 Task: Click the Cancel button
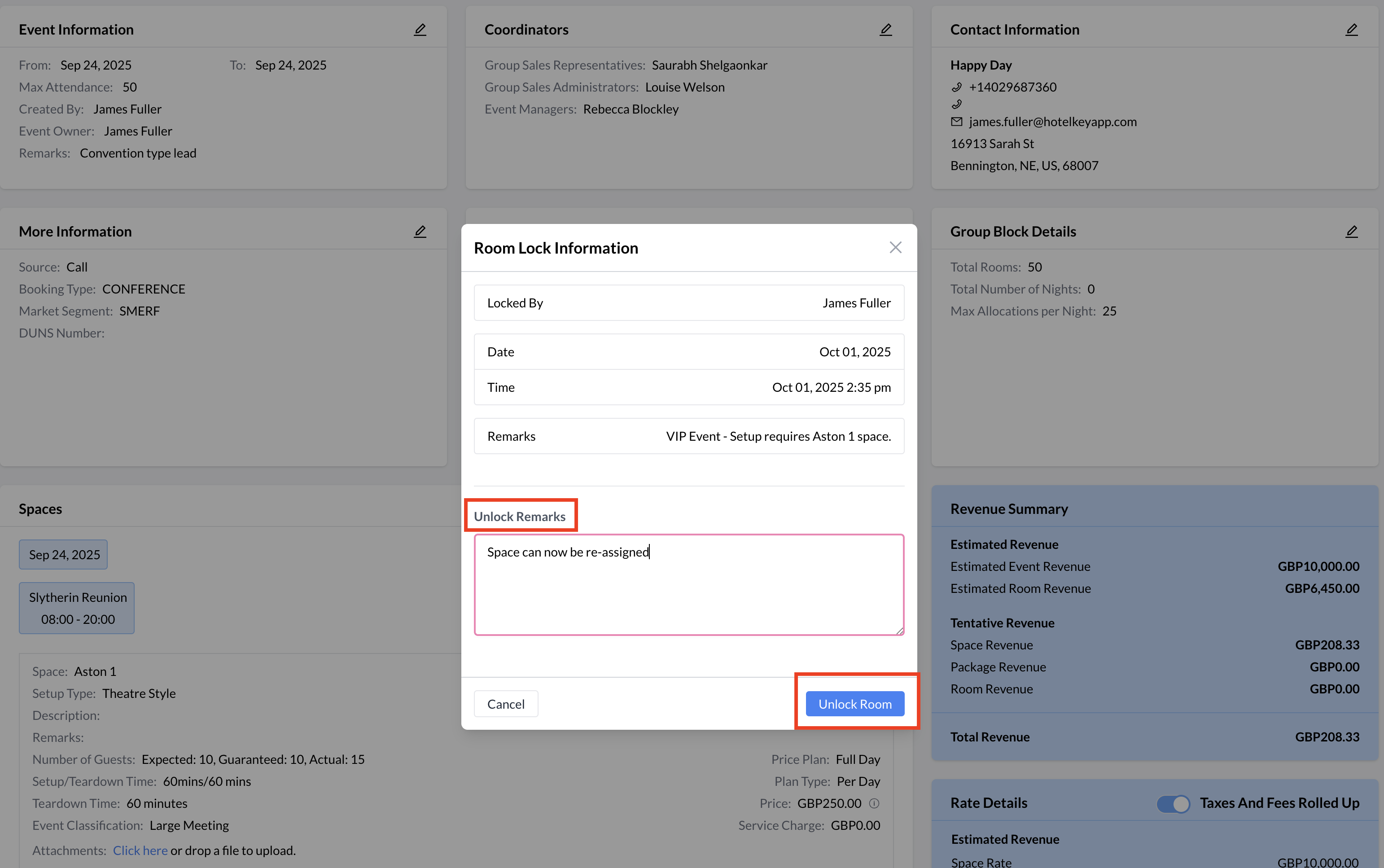coord(505,704)
